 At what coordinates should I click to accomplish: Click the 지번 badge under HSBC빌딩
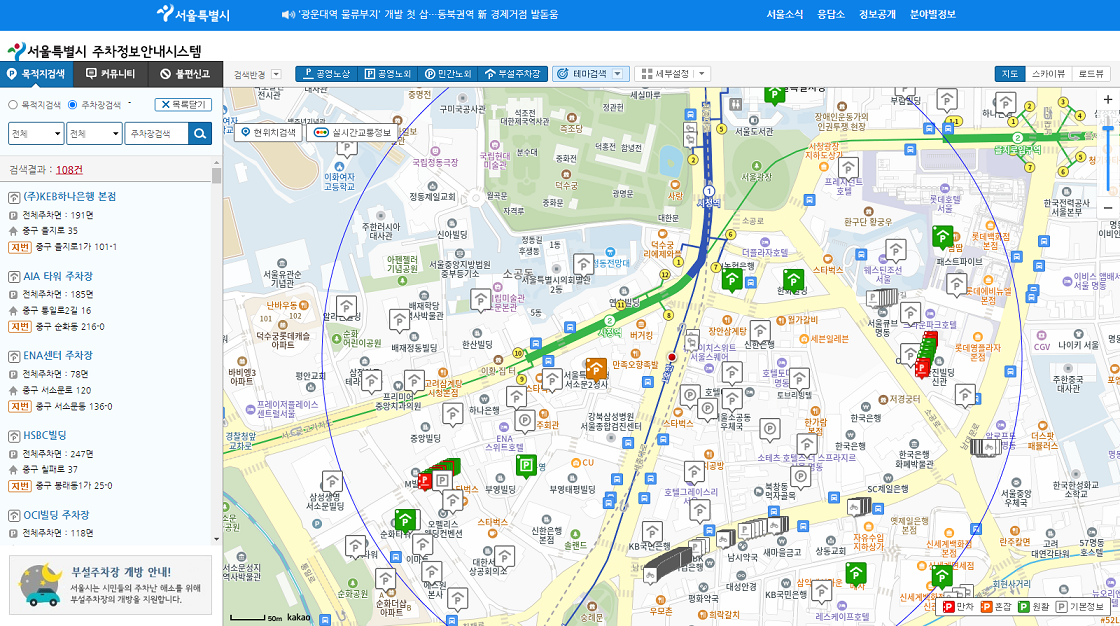pos(19,486)
